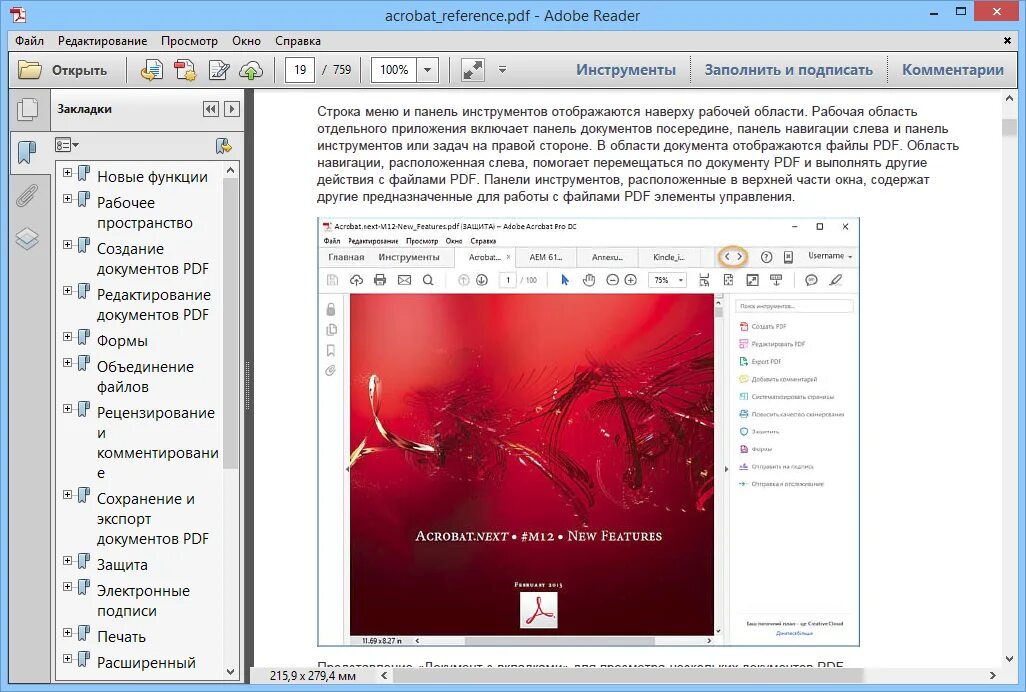Expand the Сохранение и экспорт bookmark
This screenshot has width=1026, height=692.
click(x=67, y=494)
